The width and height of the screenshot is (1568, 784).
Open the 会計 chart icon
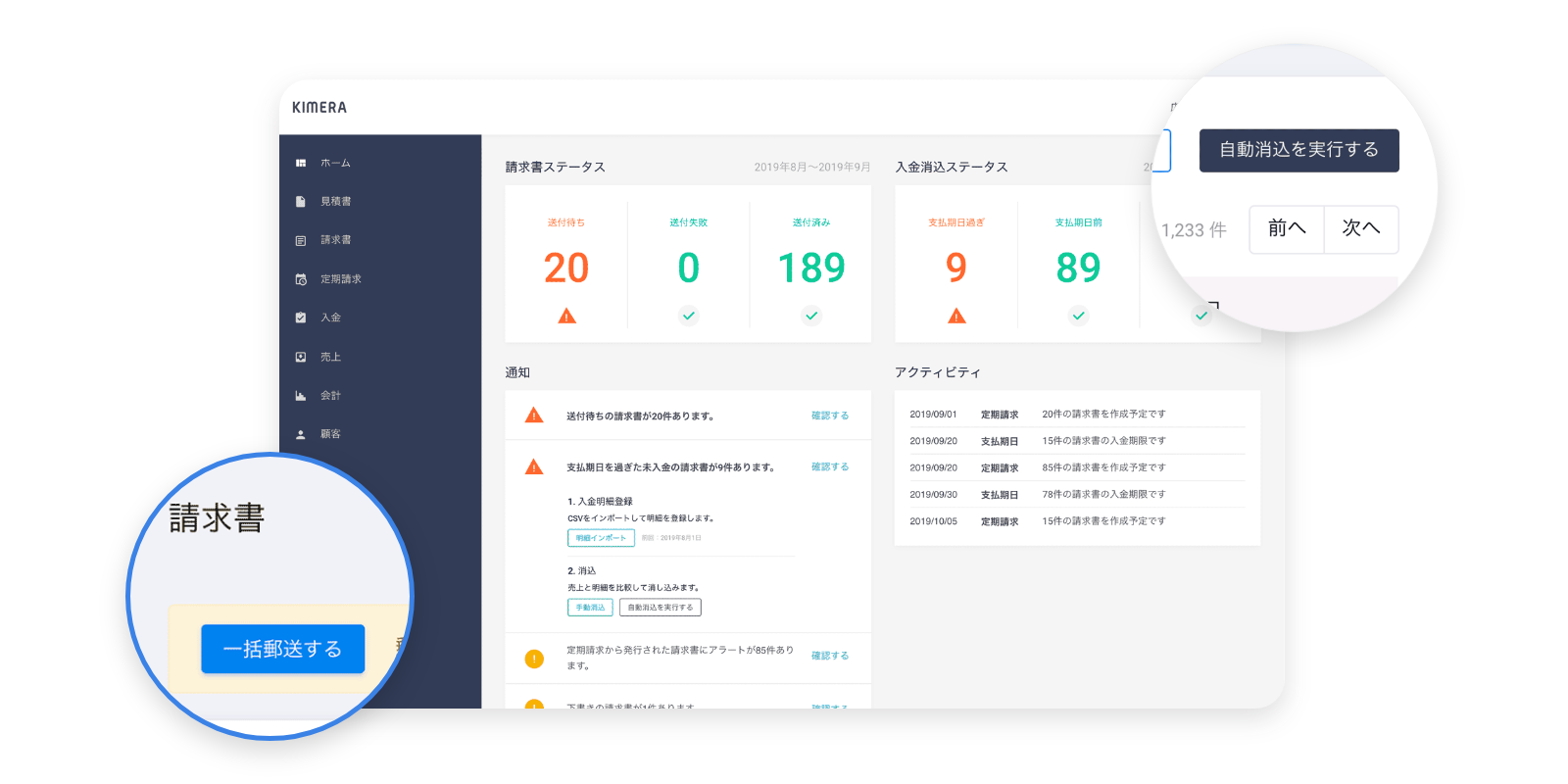301,396
